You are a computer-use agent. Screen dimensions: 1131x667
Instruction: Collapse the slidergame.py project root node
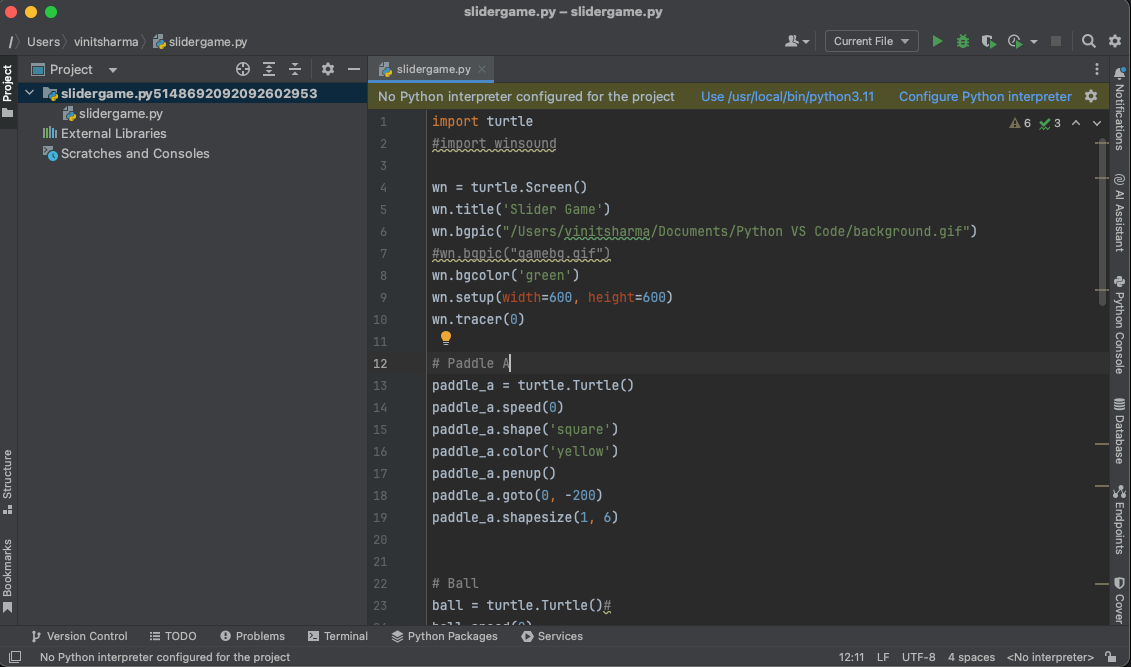click(x=29, y=92)
